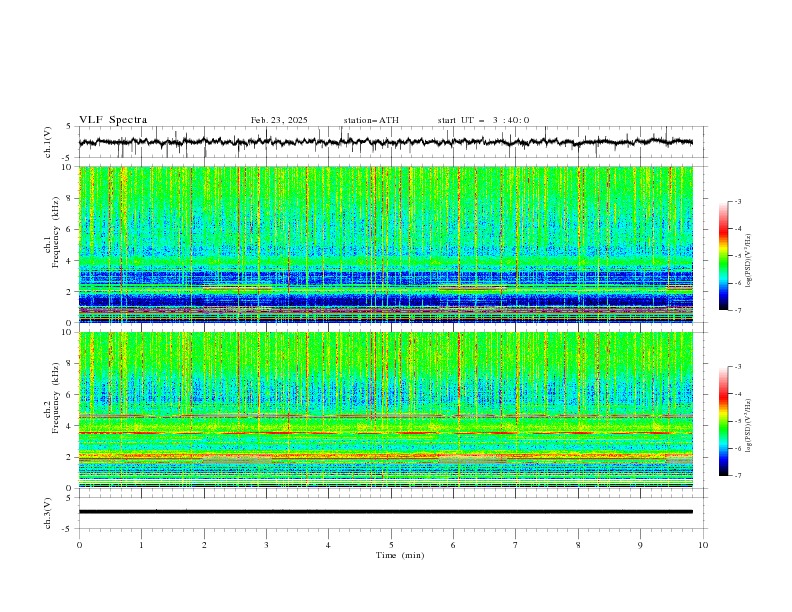Select the date text "Feb. 23, 2025"
The width and height of the screenshot is (792, 612).
pos(279,120)
